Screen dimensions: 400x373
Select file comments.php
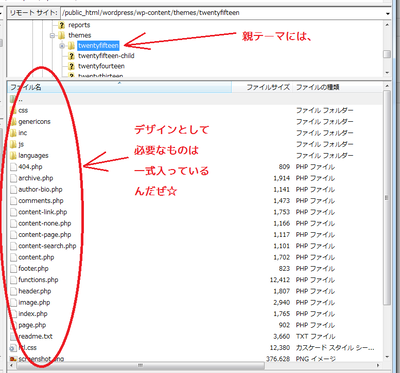click(41, 201)
